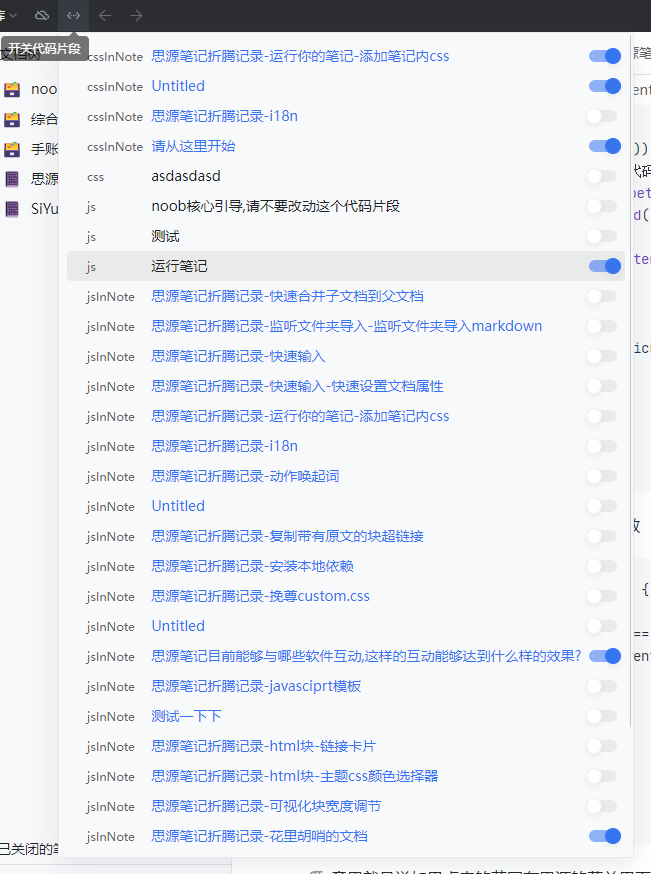Enable jsInNote 添加笔记内css snippet toggle
651x874 pixels.
[x=602, y=416]
